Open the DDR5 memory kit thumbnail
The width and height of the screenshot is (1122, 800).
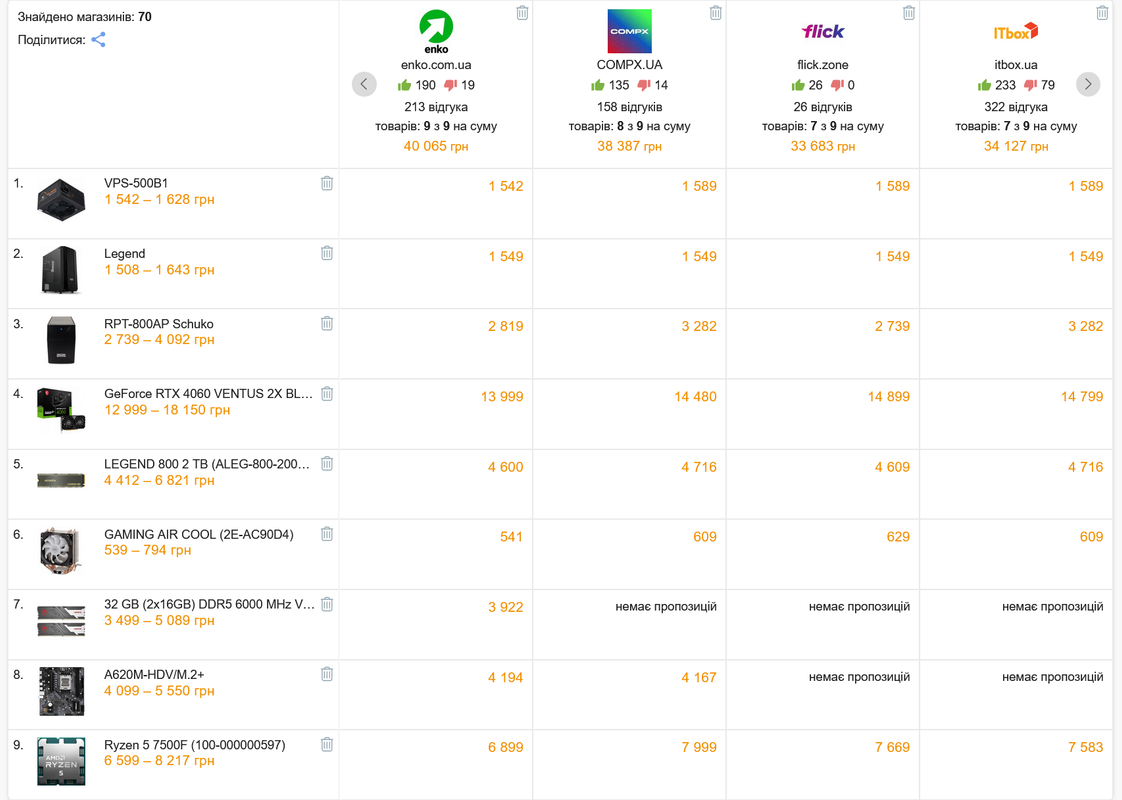pos(61,620)
